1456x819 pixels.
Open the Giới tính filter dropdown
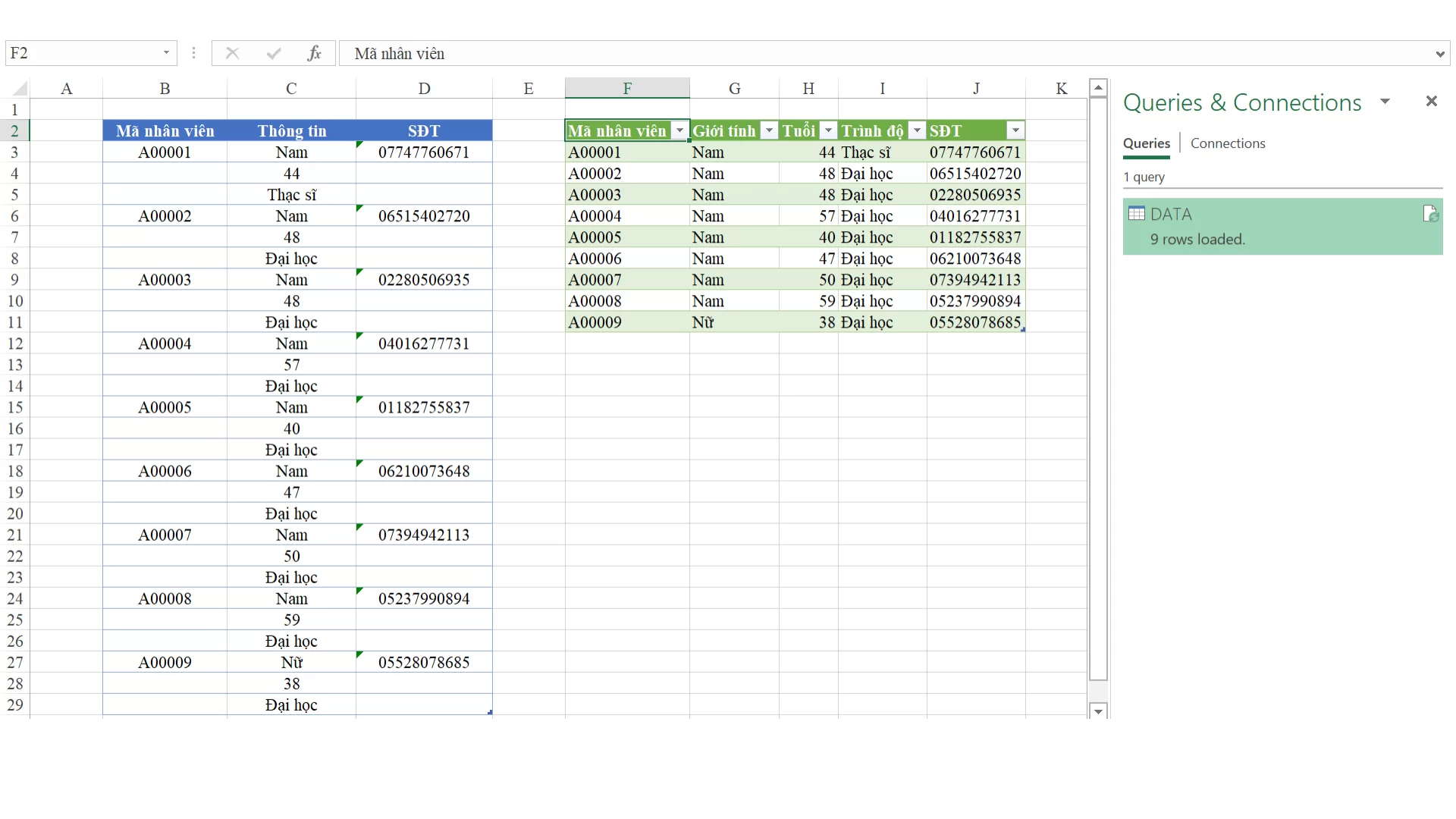(x=769, y=130)
